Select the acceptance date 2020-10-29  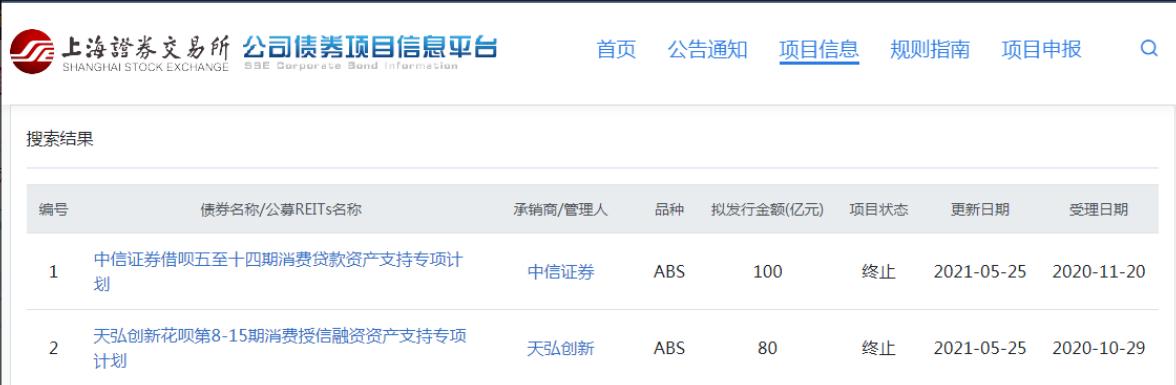click(x=1099, y=348)
